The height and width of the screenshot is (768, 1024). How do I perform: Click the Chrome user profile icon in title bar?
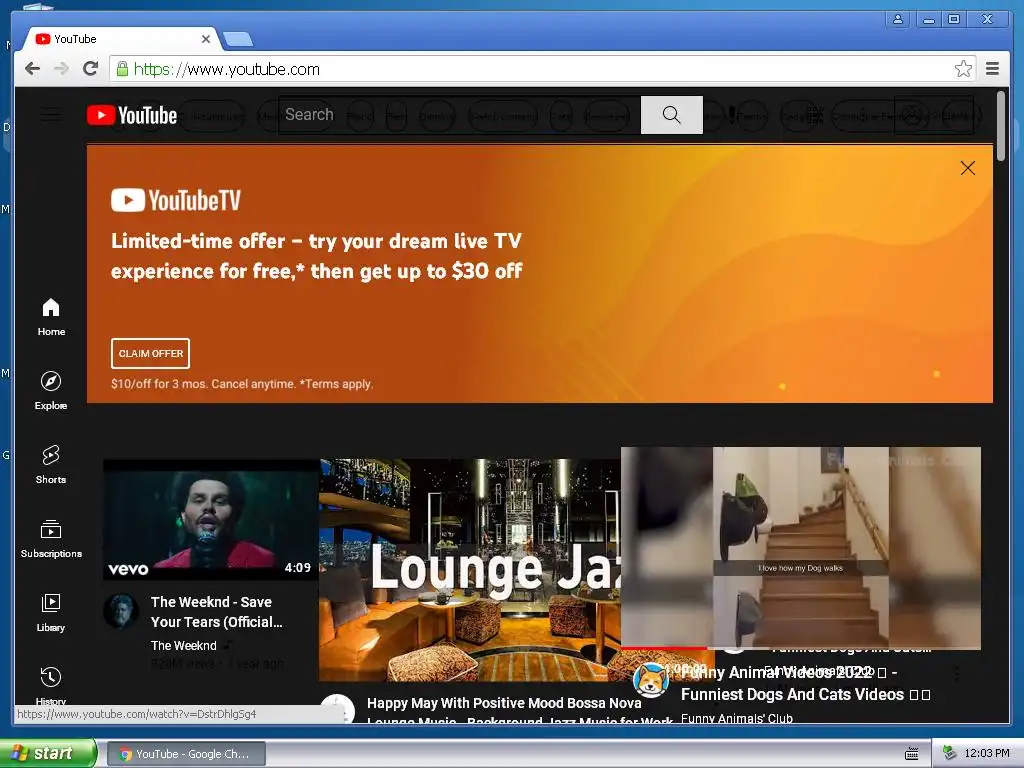pyautogui.click(x=898, y=19)
